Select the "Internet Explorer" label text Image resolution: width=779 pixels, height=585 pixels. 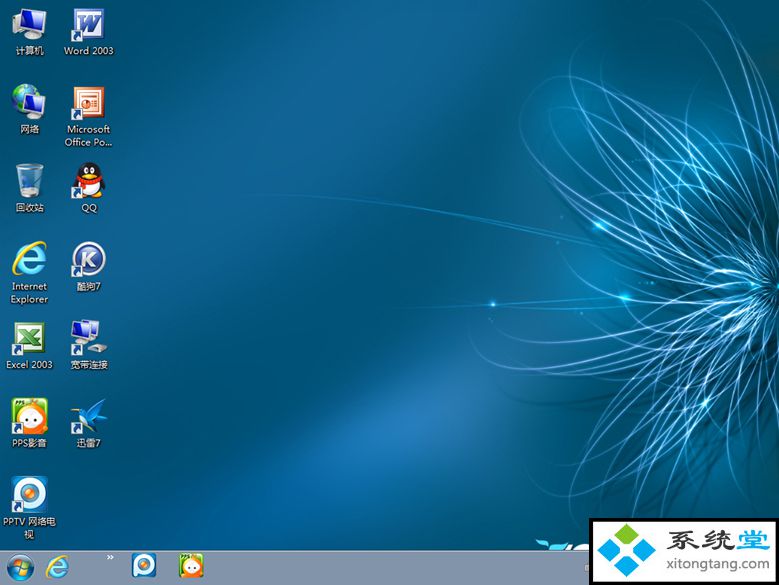click(29, 292)
